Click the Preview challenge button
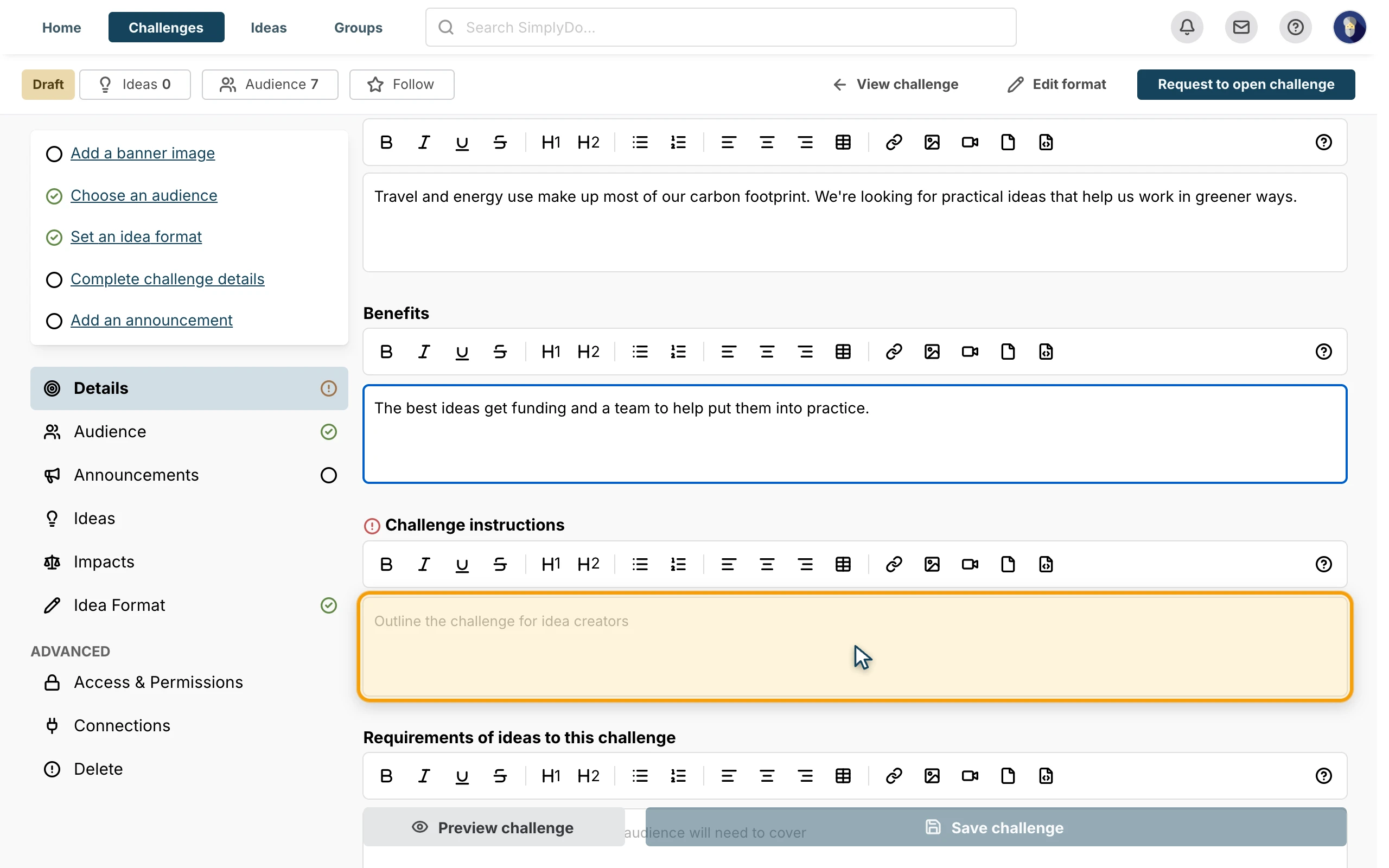The width and height of the screenshot is (1389, 868). click(x=493, y=827)
